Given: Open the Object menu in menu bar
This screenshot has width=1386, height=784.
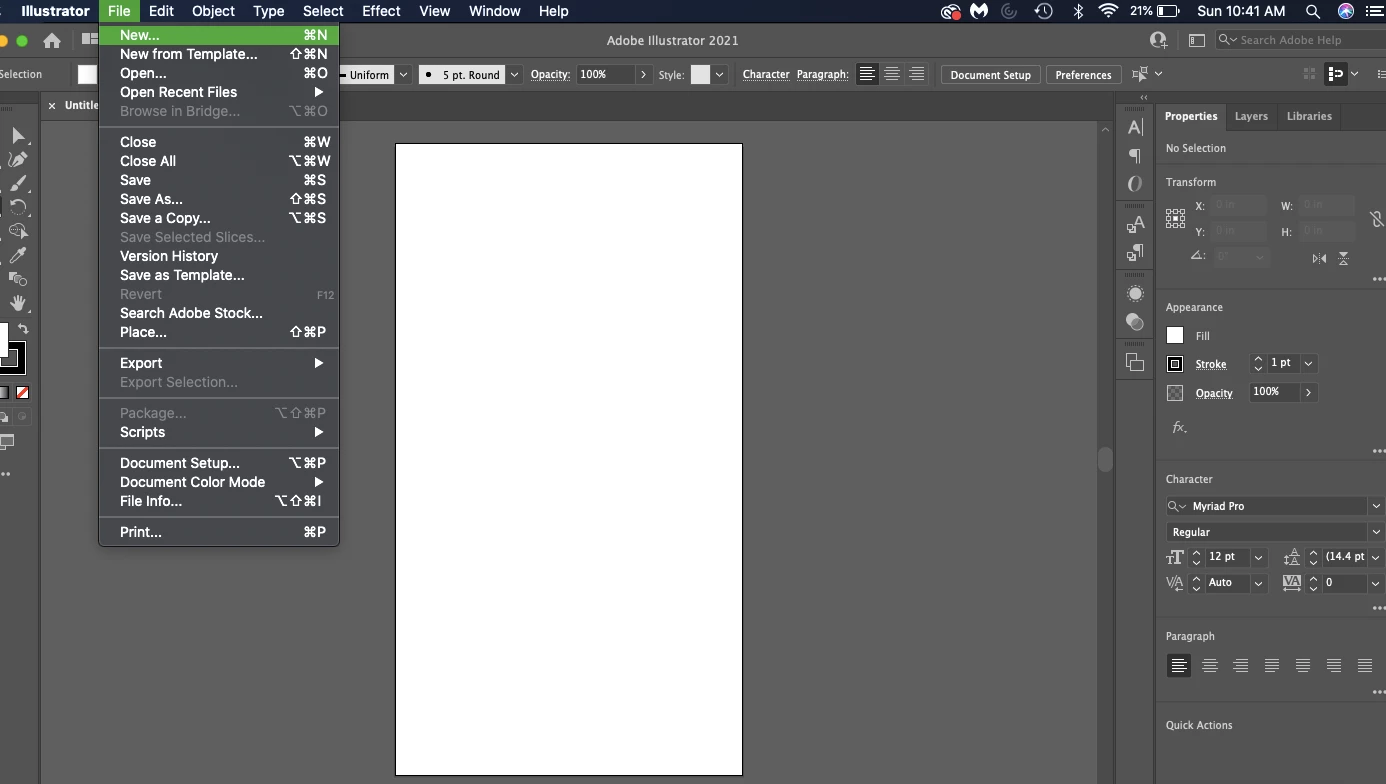Looking at the screenshot, I should pos(213,11).
